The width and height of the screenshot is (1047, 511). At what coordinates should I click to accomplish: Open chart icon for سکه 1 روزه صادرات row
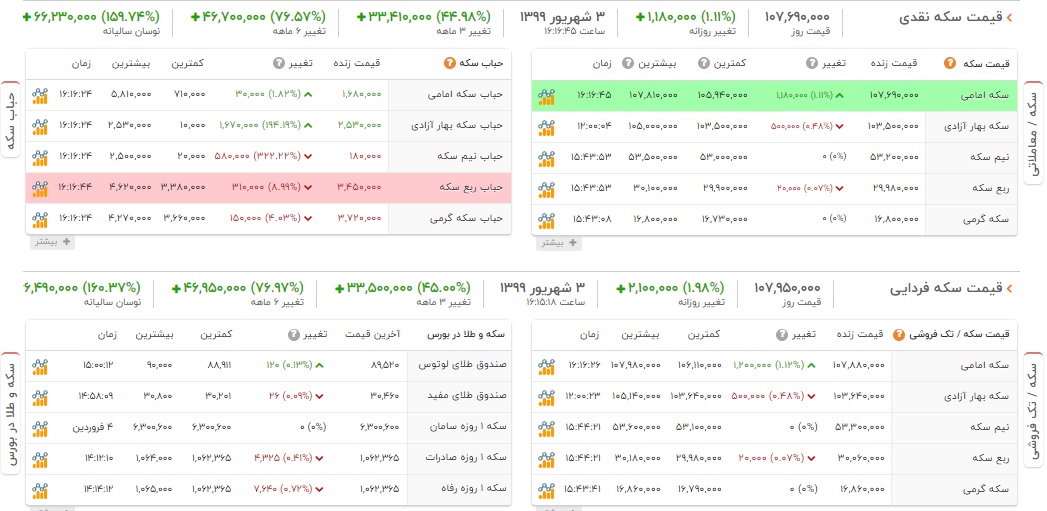(40, 458)
